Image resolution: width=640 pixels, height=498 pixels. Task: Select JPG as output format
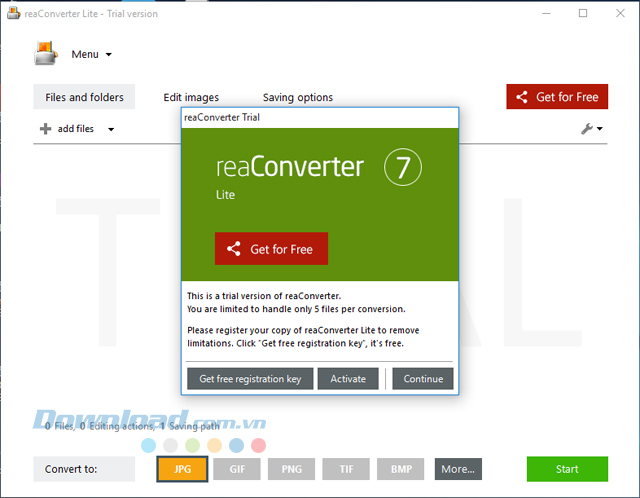coord(182,469)
